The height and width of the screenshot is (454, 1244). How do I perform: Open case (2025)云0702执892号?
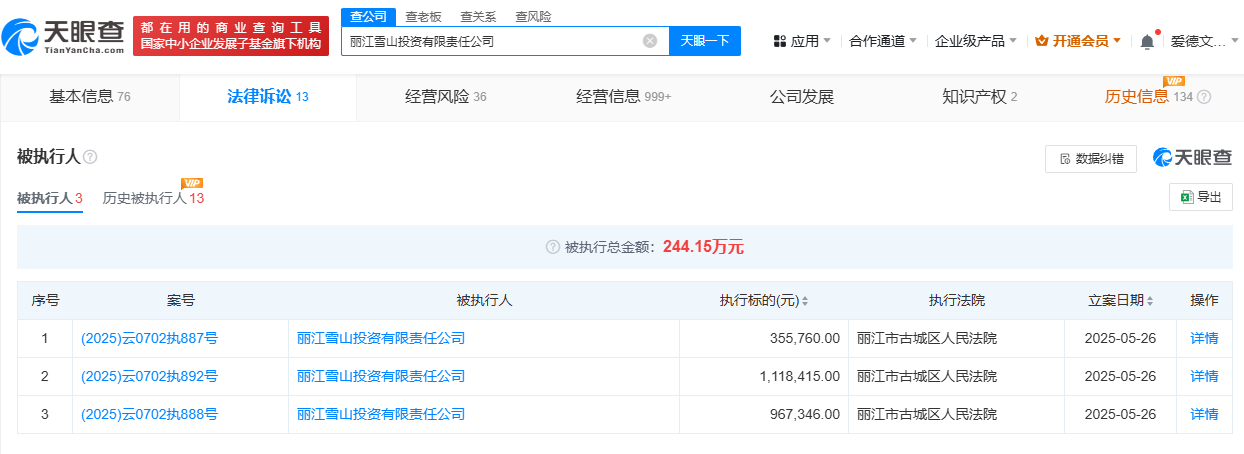(149, 376)
